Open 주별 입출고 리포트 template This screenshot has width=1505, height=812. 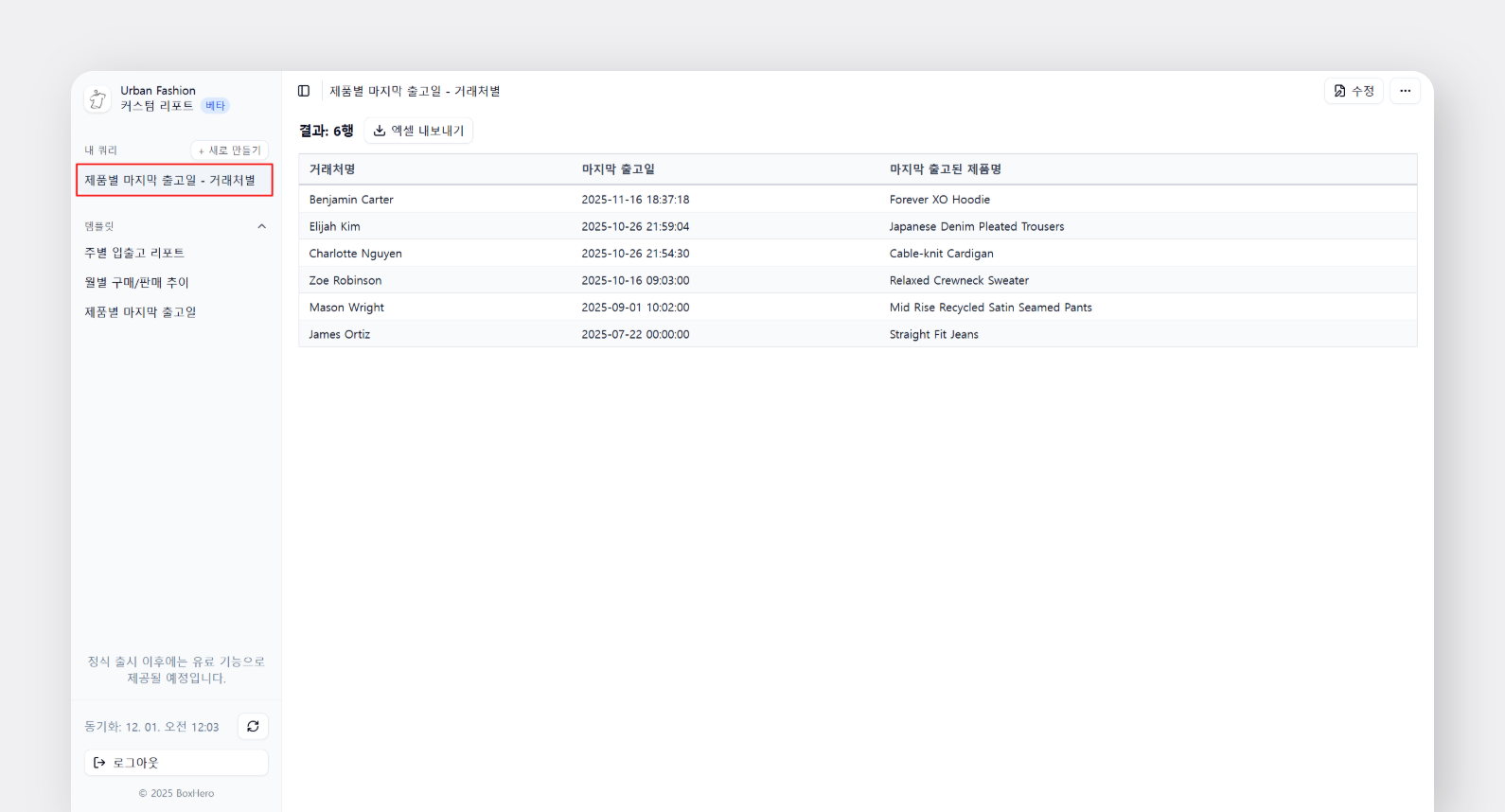pyautogui.click(x=134, y=253)
